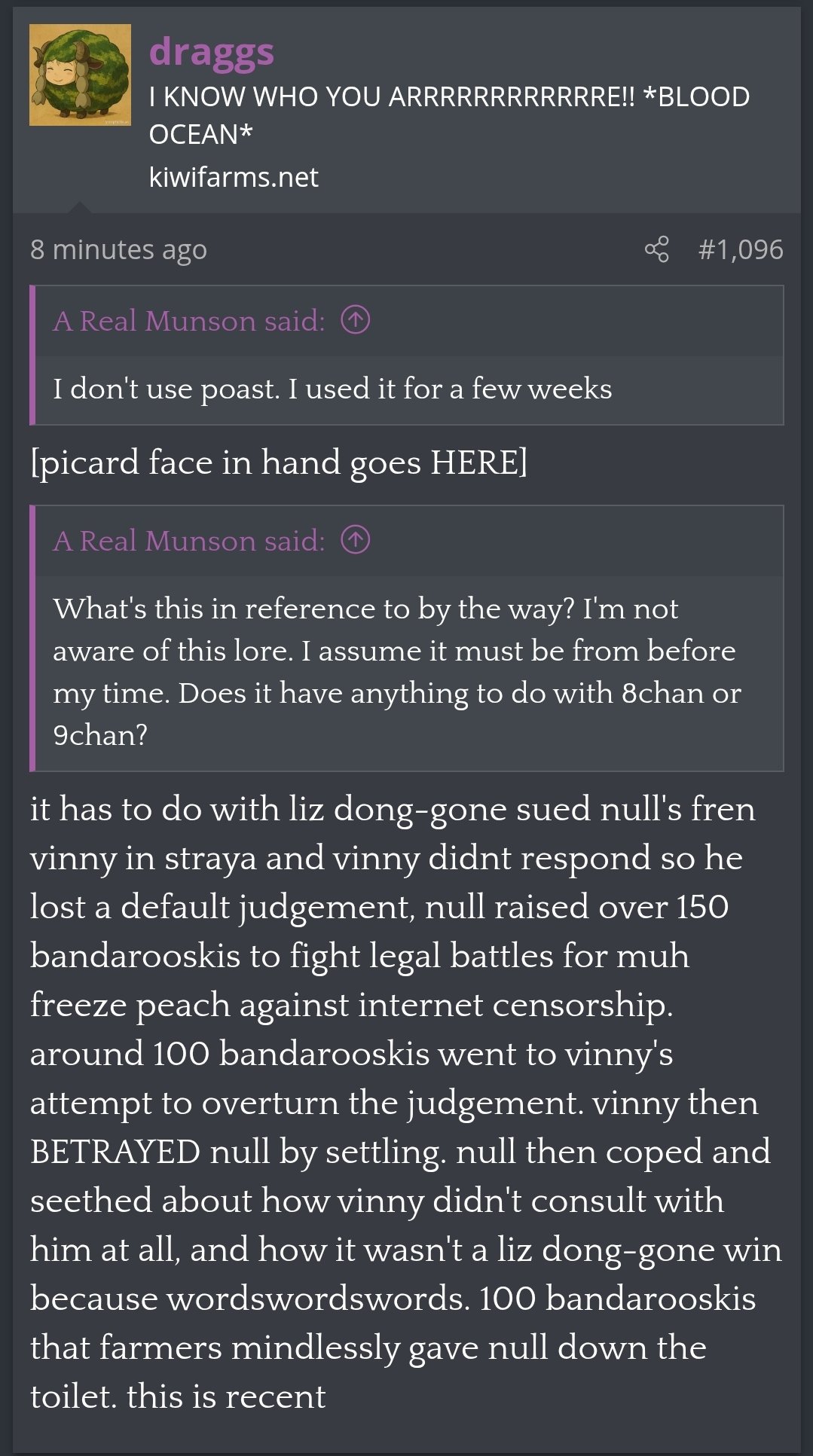Jump to second quoted Munson post via arrow
This screenshot has width=813, height=1456.
click(355, 541)
